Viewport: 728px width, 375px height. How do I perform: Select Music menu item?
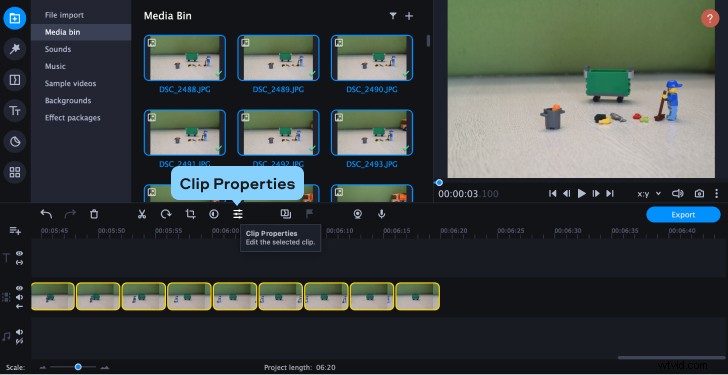(55, 66)
